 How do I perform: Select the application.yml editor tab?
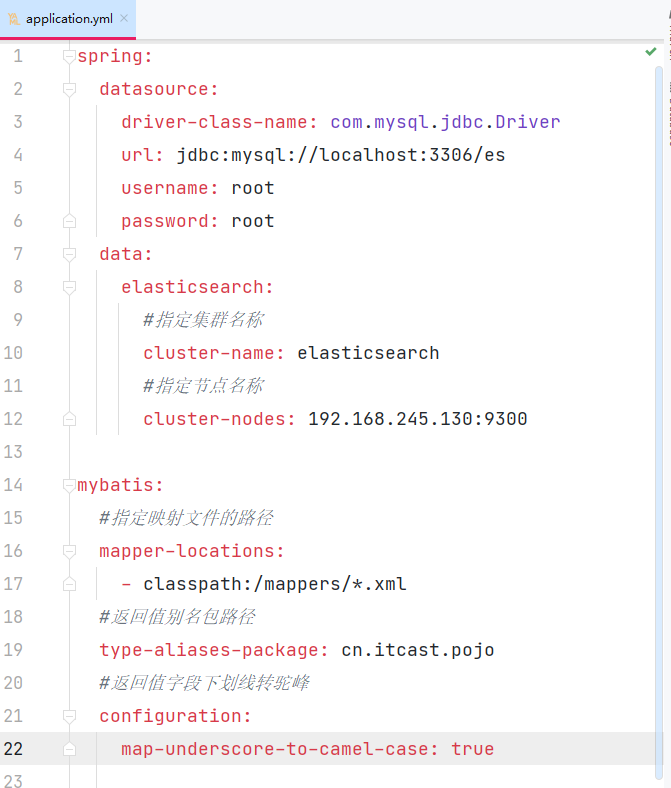pyautogui.click(x=68, y=19)
